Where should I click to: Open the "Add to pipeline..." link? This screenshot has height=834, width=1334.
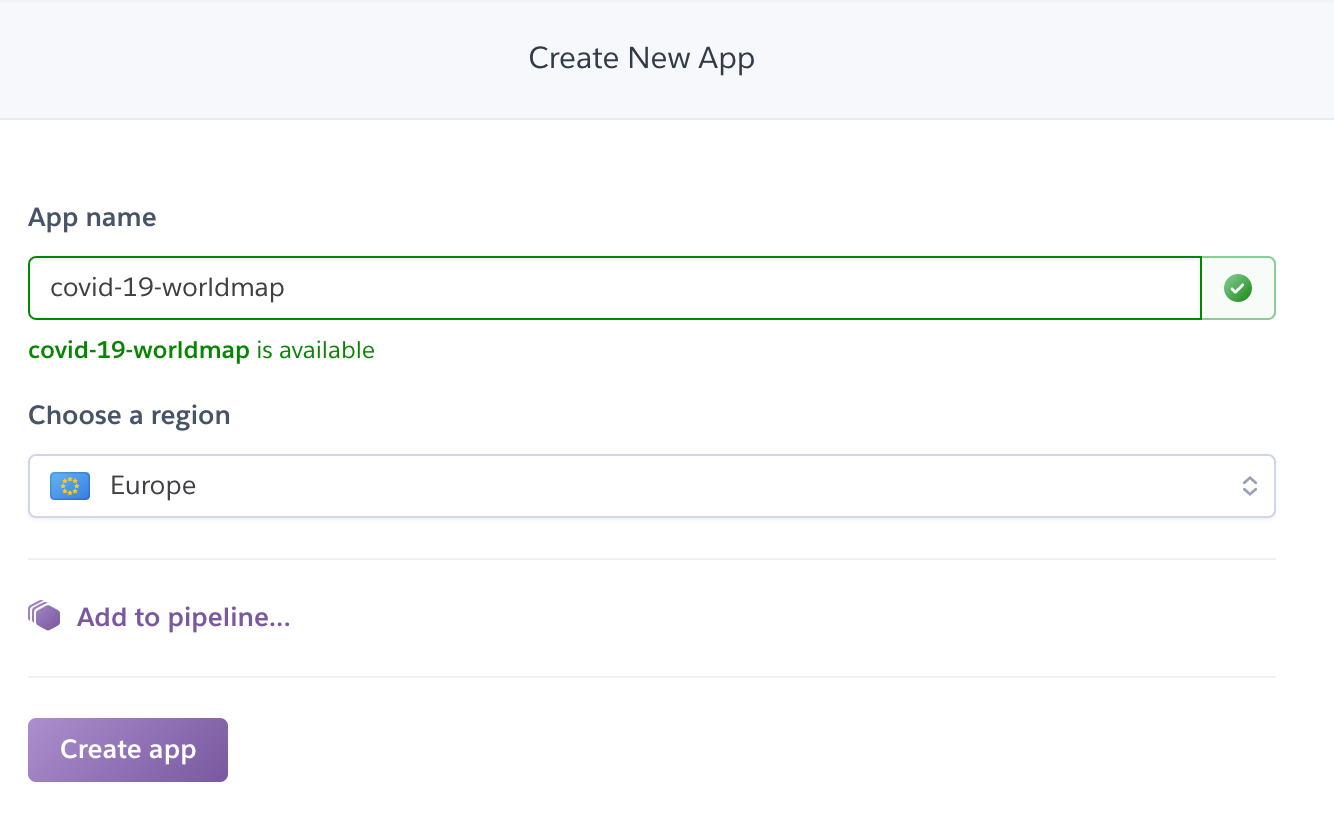point(183,617)
